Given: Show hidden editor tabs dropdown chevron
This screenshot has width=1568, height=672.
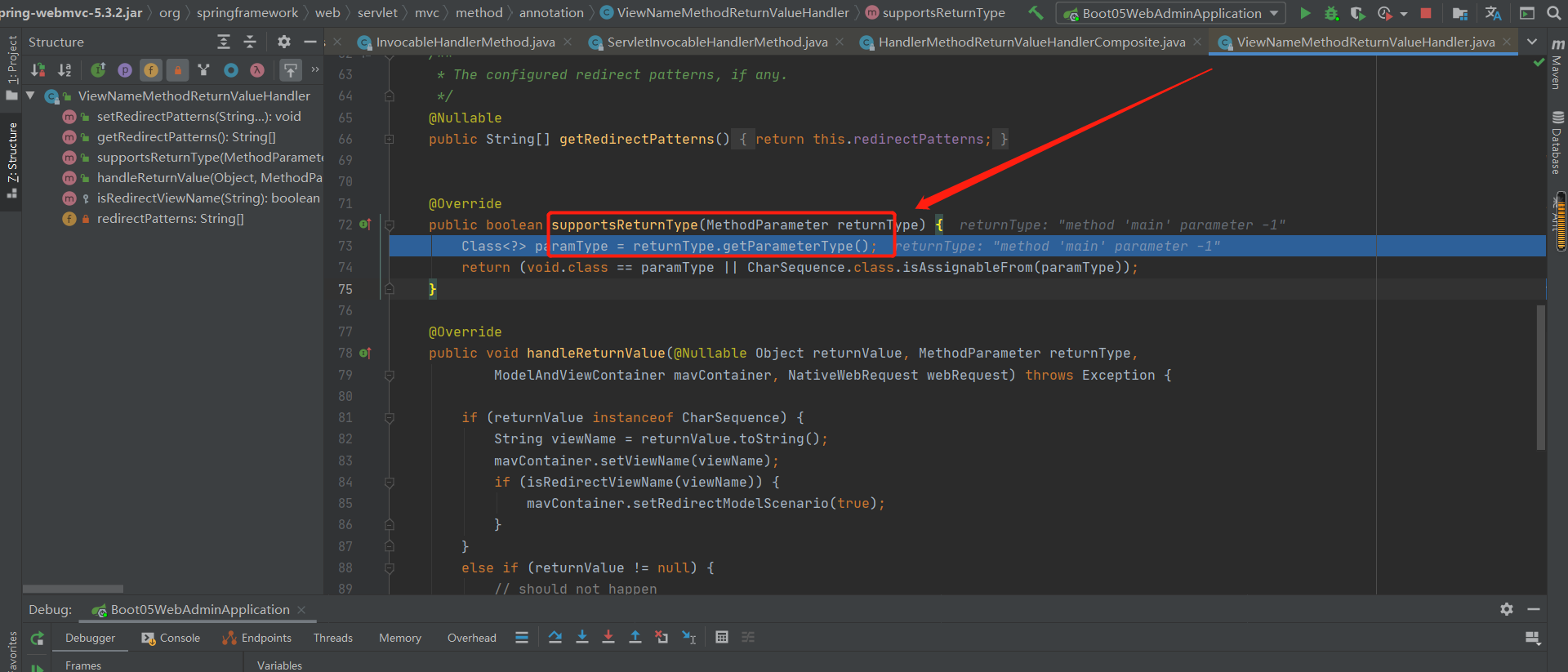Looking at the screenshot, I should (x=1532, y=42).
